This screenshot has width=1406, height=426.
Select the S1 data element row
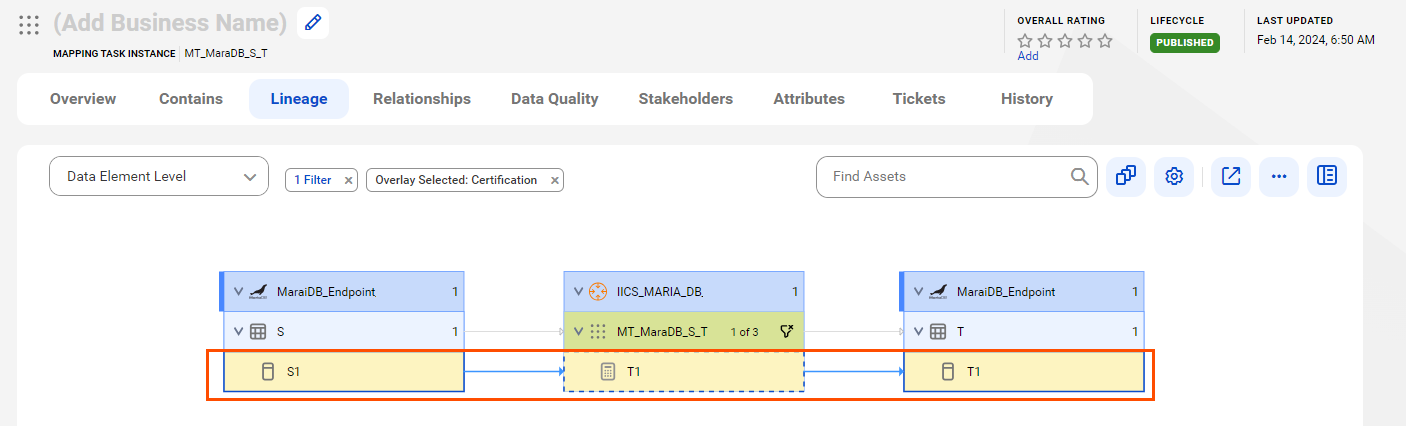(x=343, y=371)
